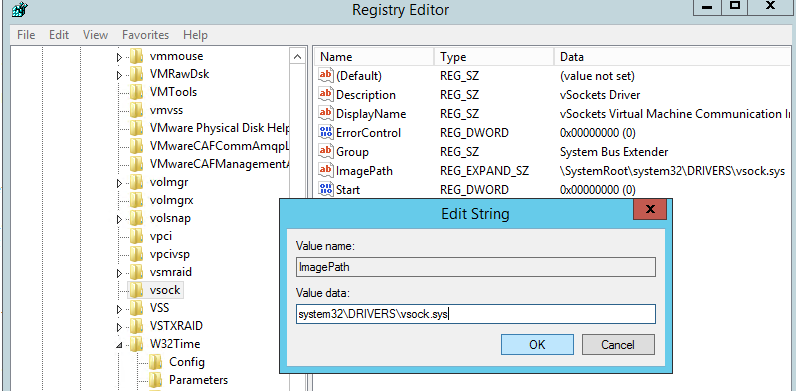Select the \SystemRoot\system32\DRIVERS\vsock.sys data cell
This screenshot has height=391, width=796.
[672, 171]
